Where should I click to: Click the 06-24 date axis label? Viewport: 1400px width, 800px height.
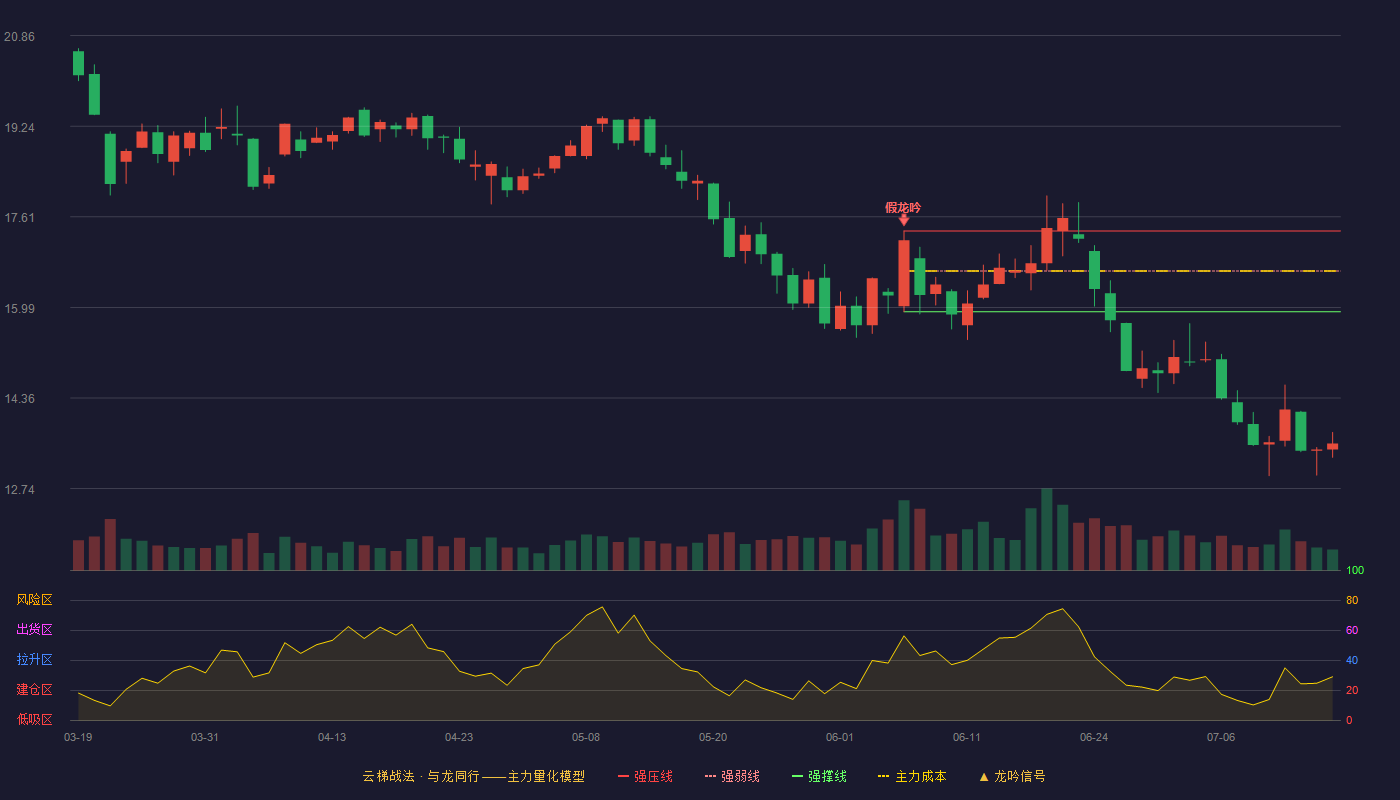1094,737
